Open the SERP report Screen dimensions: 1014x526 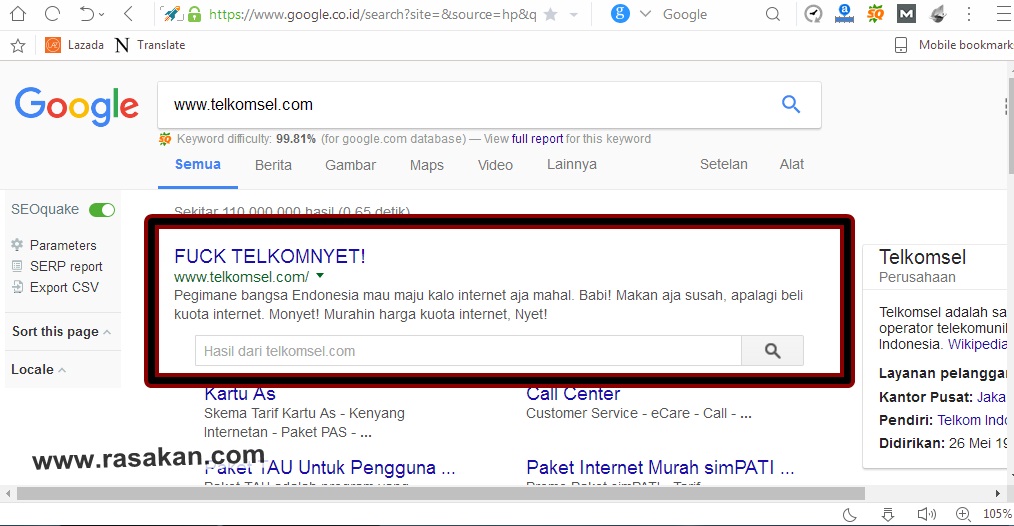(66, 266)
